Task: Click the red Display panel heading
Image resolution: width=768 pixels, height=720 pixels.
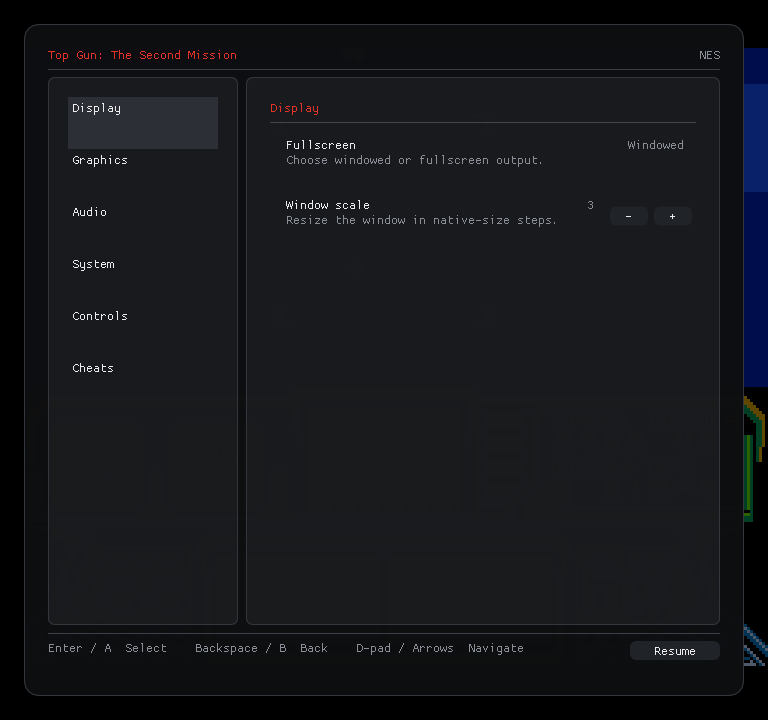Action: [x=294, y=108]
